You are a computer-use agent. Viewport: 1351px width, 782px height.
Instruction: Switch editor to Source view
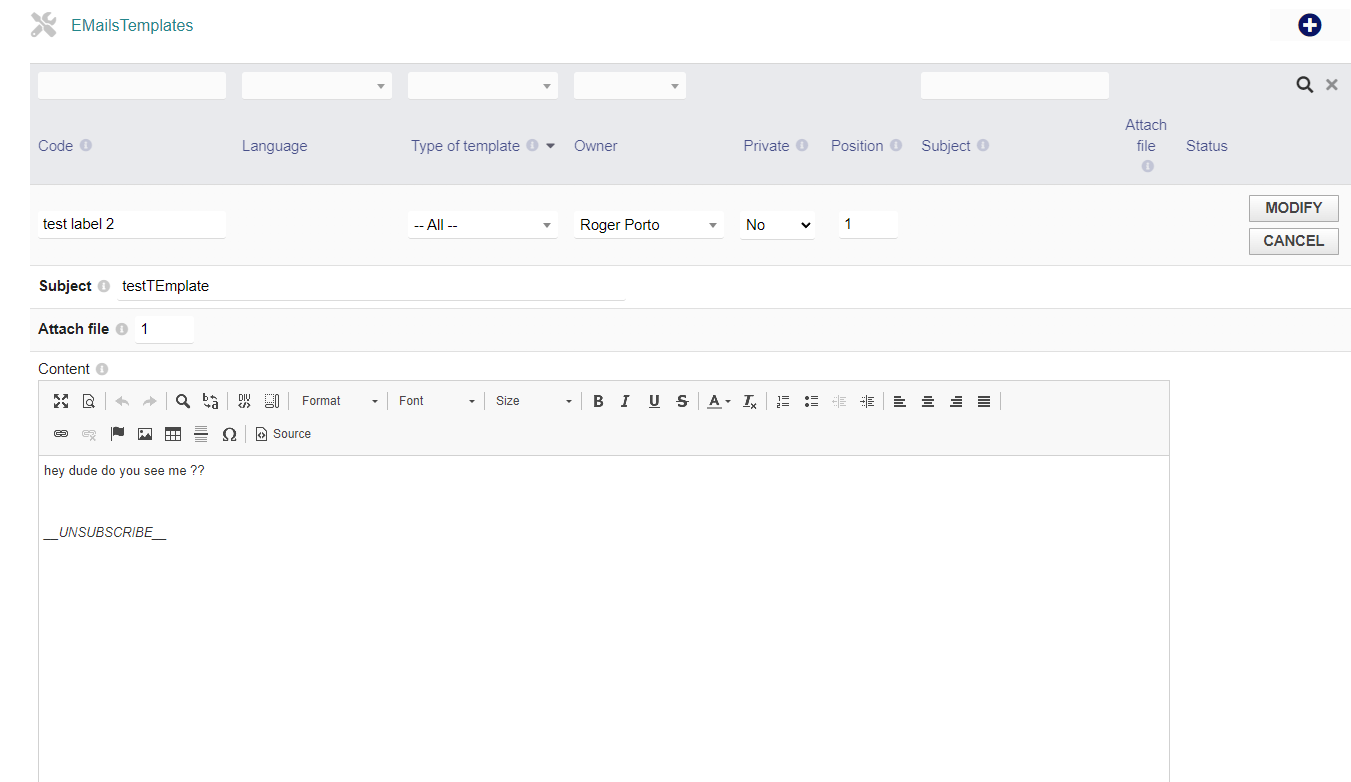(283, 434)
